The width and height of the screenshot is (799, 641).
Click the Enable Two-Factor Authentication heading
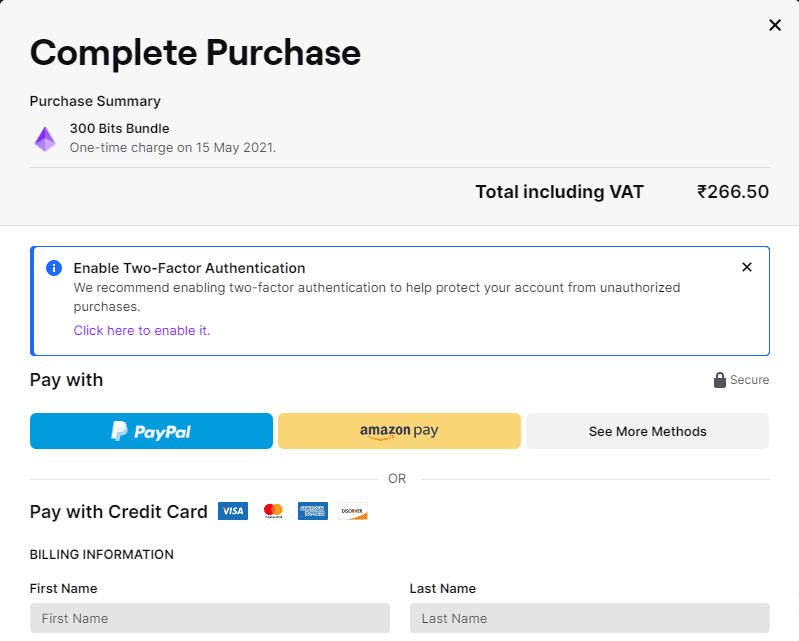pyautogui.click(x=189, y=268)
